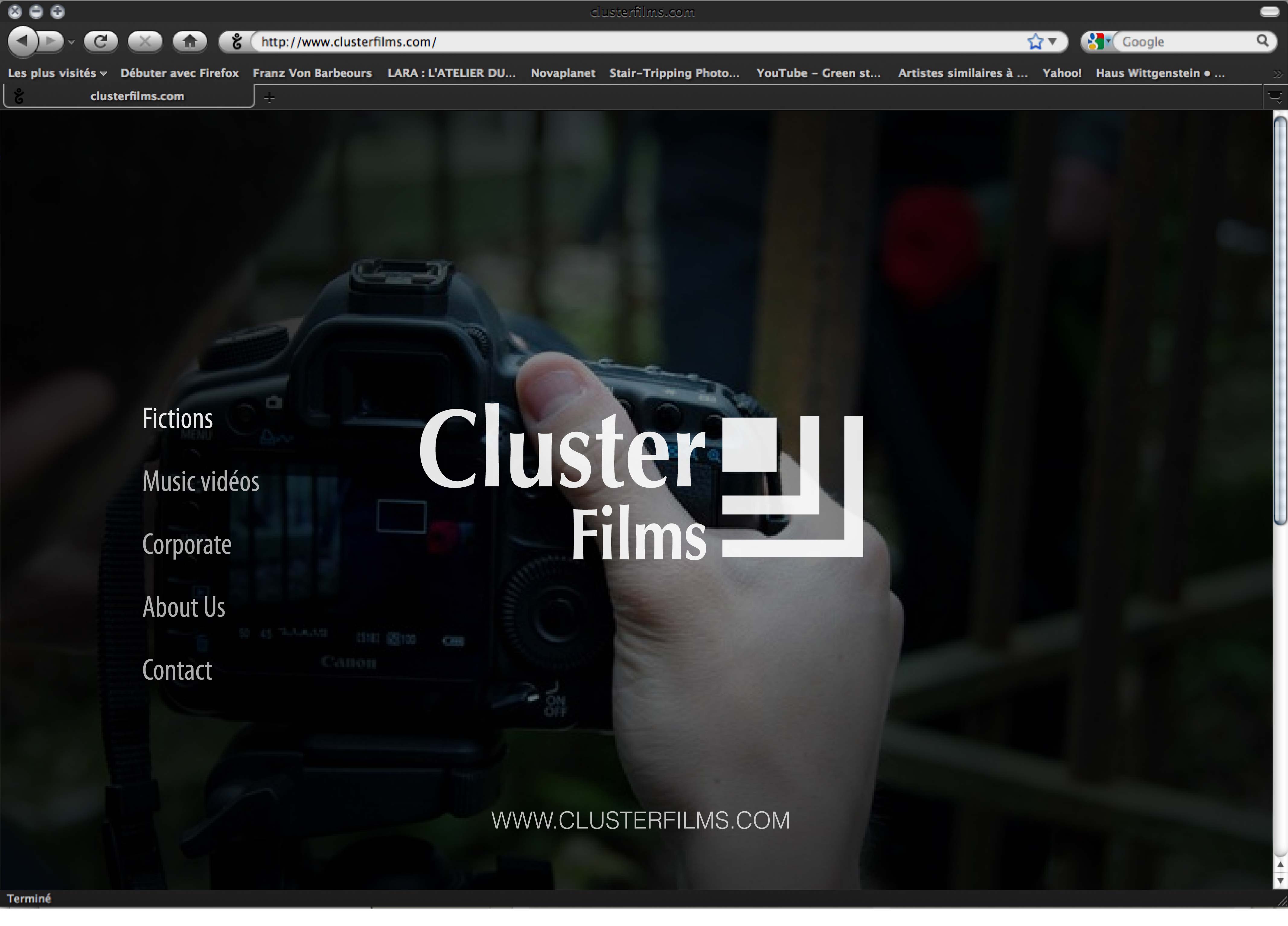This screenshot has height=926, width=1288.
Task: Reload the page with refresh icon
Action: 101,41
